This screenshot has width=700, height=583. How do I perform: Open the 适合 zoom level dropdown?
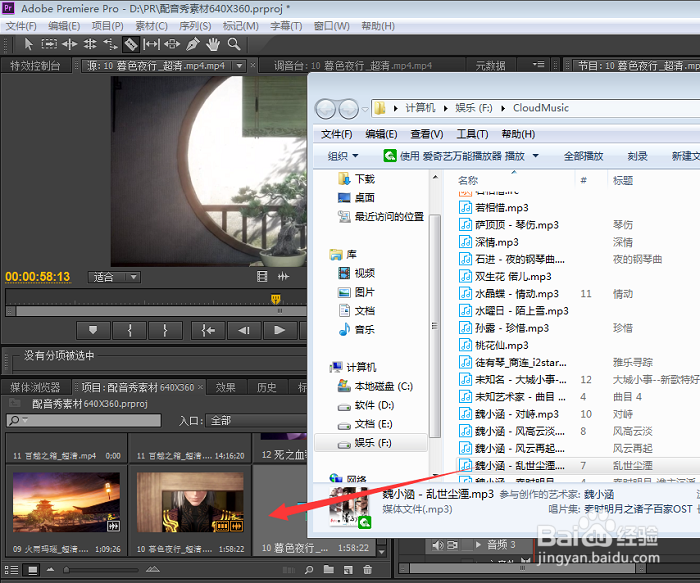click(x=133, y=277)
